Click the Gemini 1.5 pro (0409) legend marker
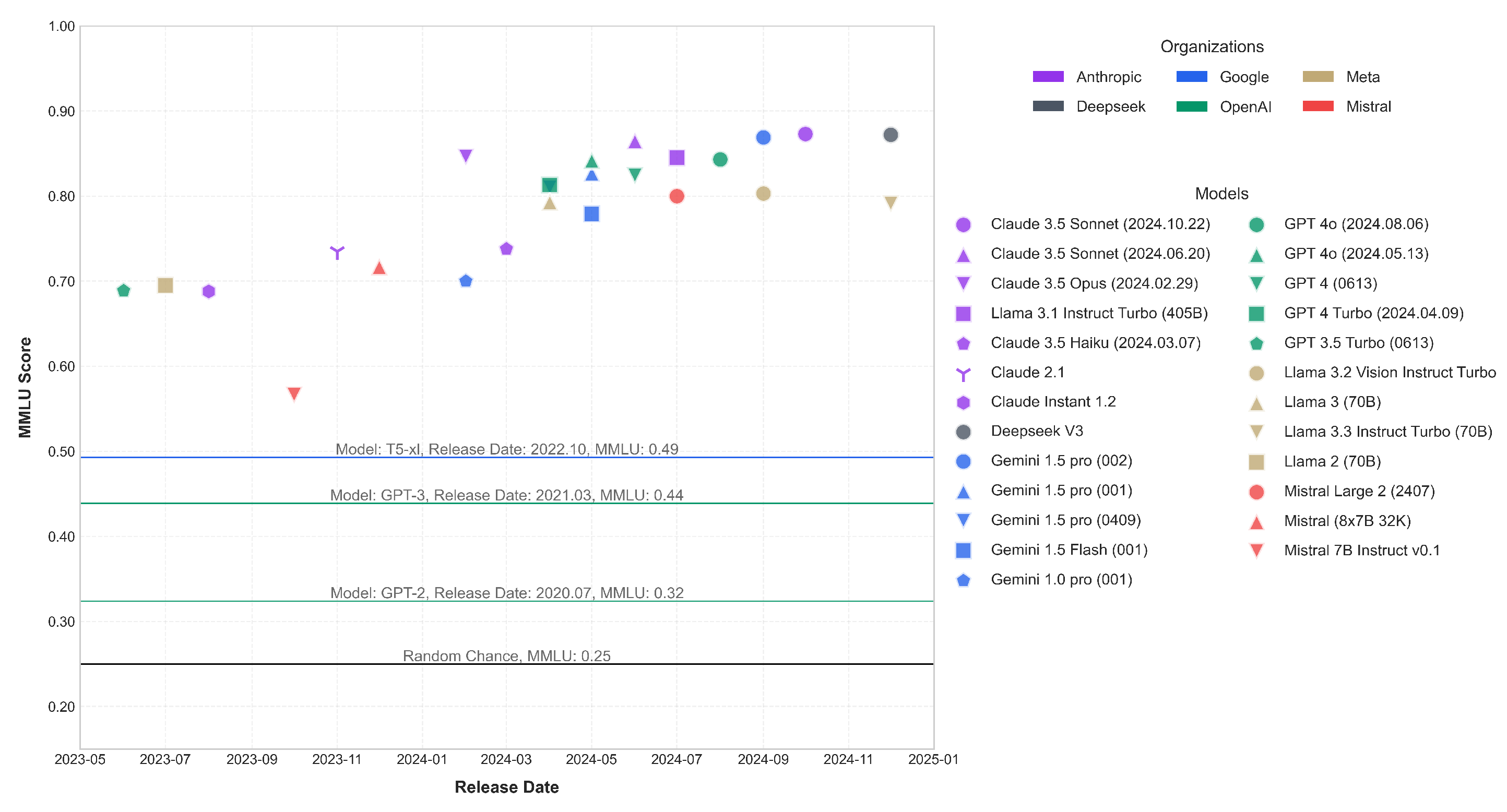 coord(963,519)
